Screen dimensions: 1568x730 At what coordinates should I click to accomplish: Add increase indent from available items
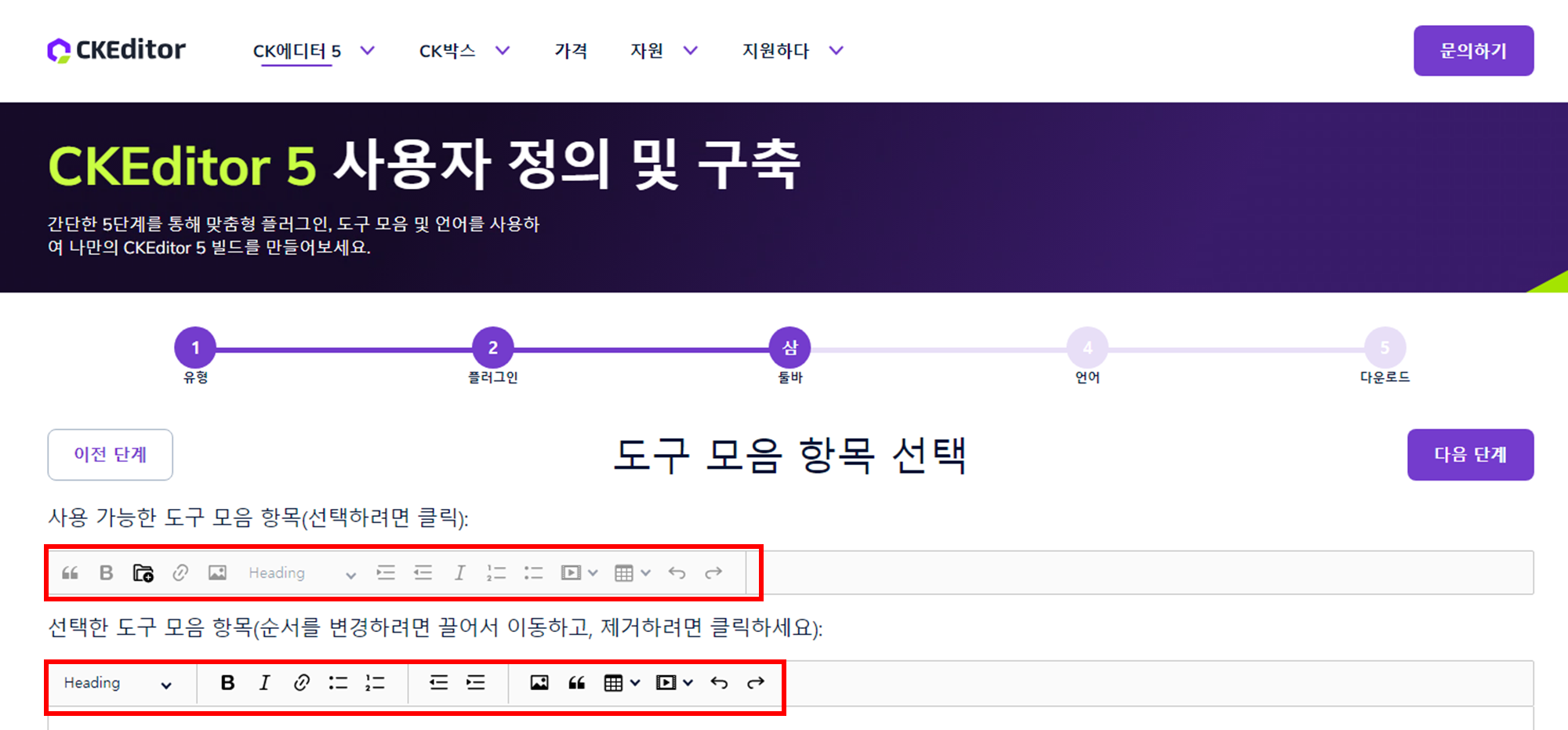pos(386,573)
